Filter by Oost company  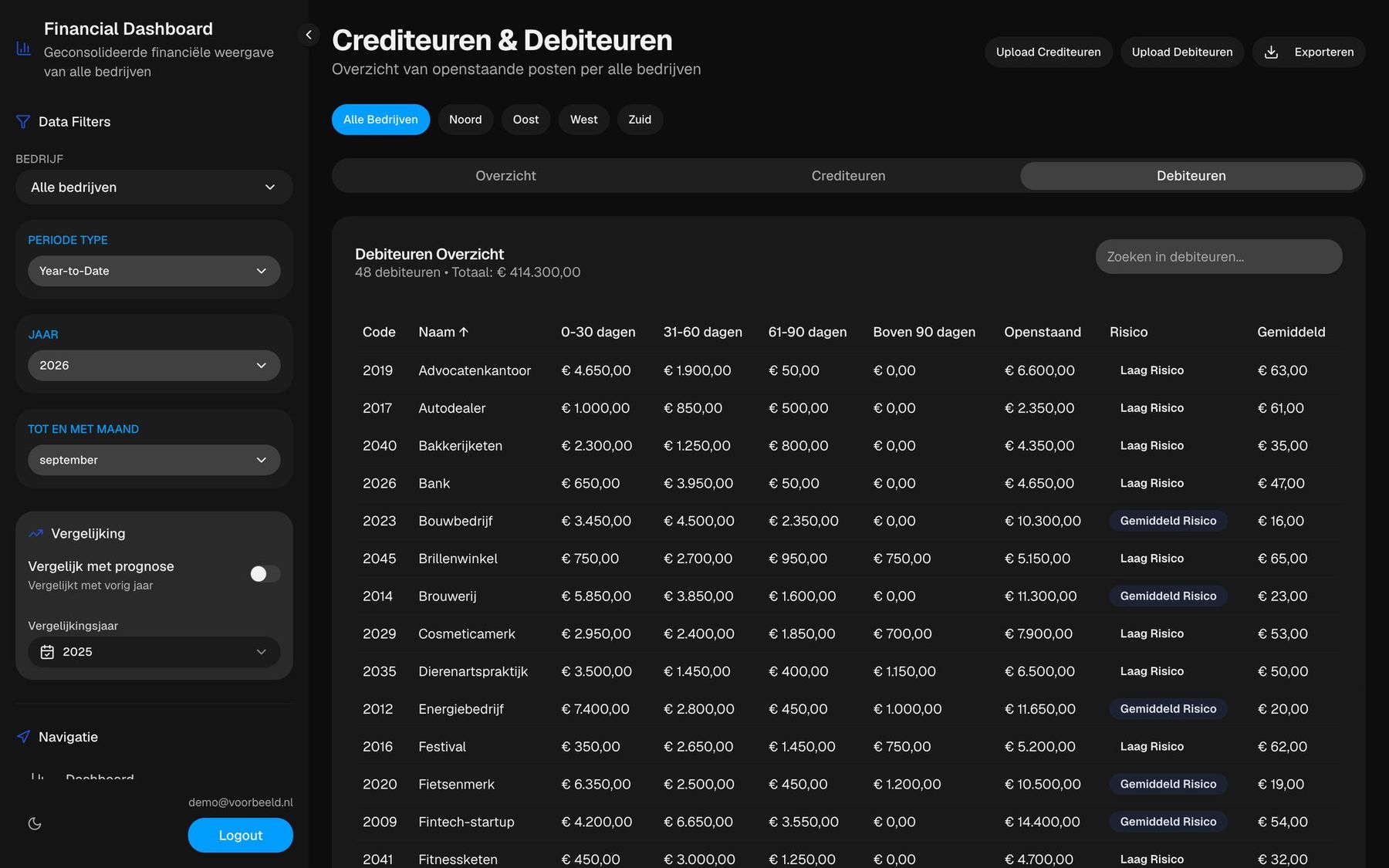coord(526,120)
